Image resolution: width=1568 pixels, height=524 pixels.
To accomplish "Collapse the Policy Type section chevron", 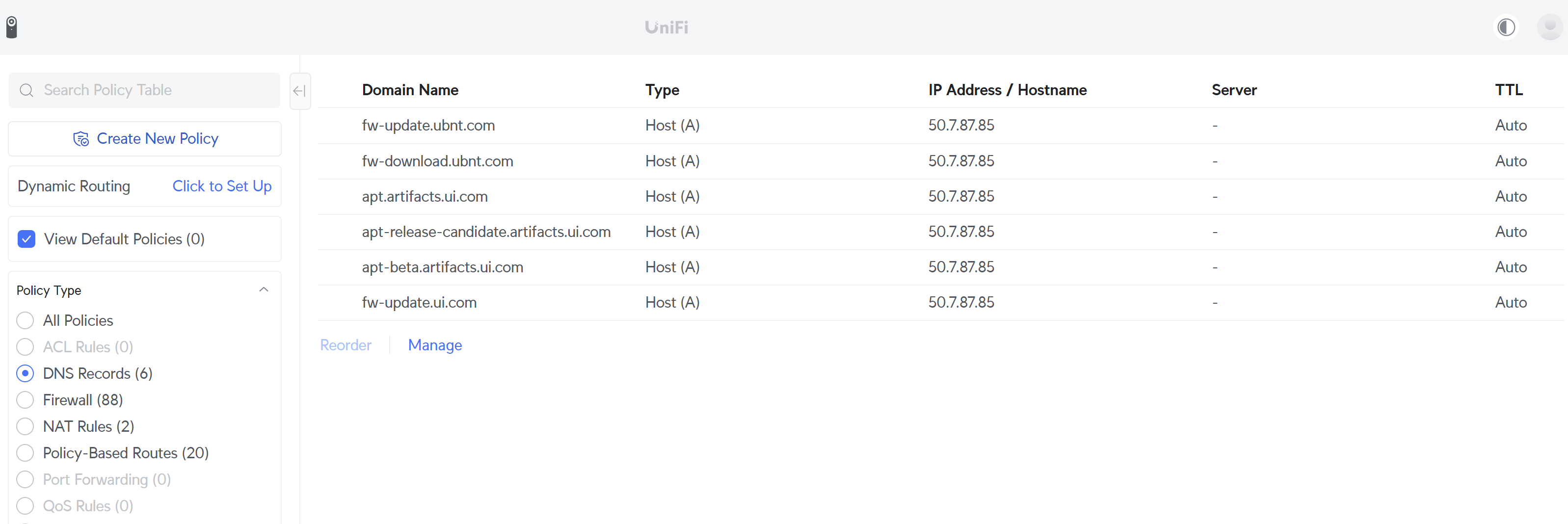I will (x=264, y=289).
